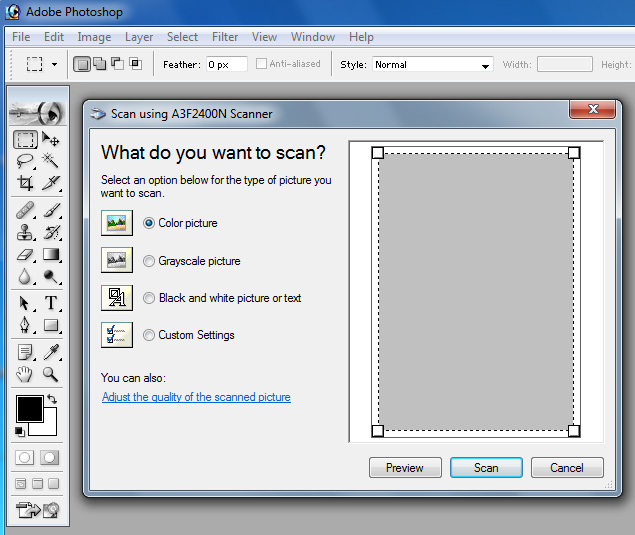Click the Custom Settings thumbnail icon

pyautogui.click(x=117, y=335)
